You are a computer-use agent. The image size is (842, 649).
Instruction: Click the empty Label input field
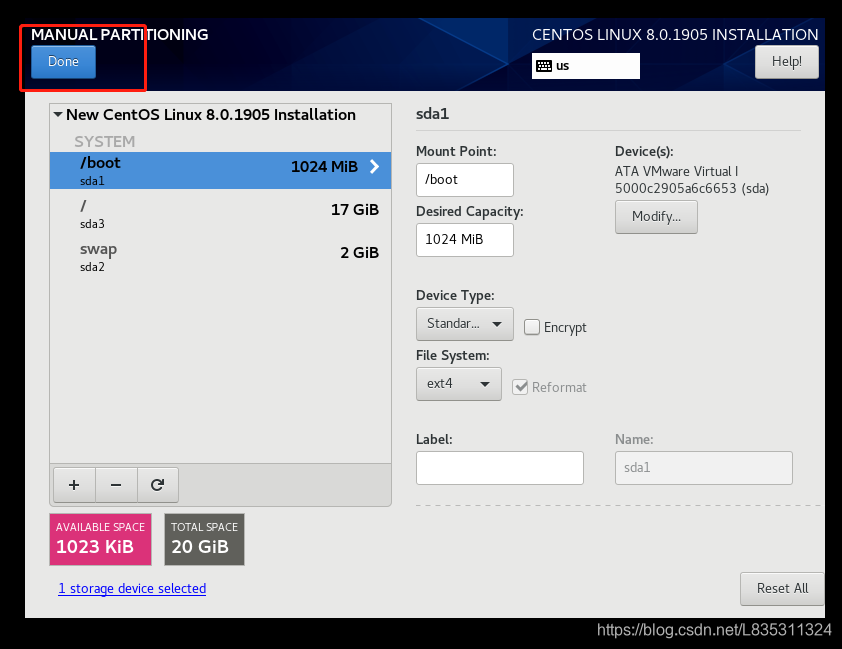click(499, 468)
